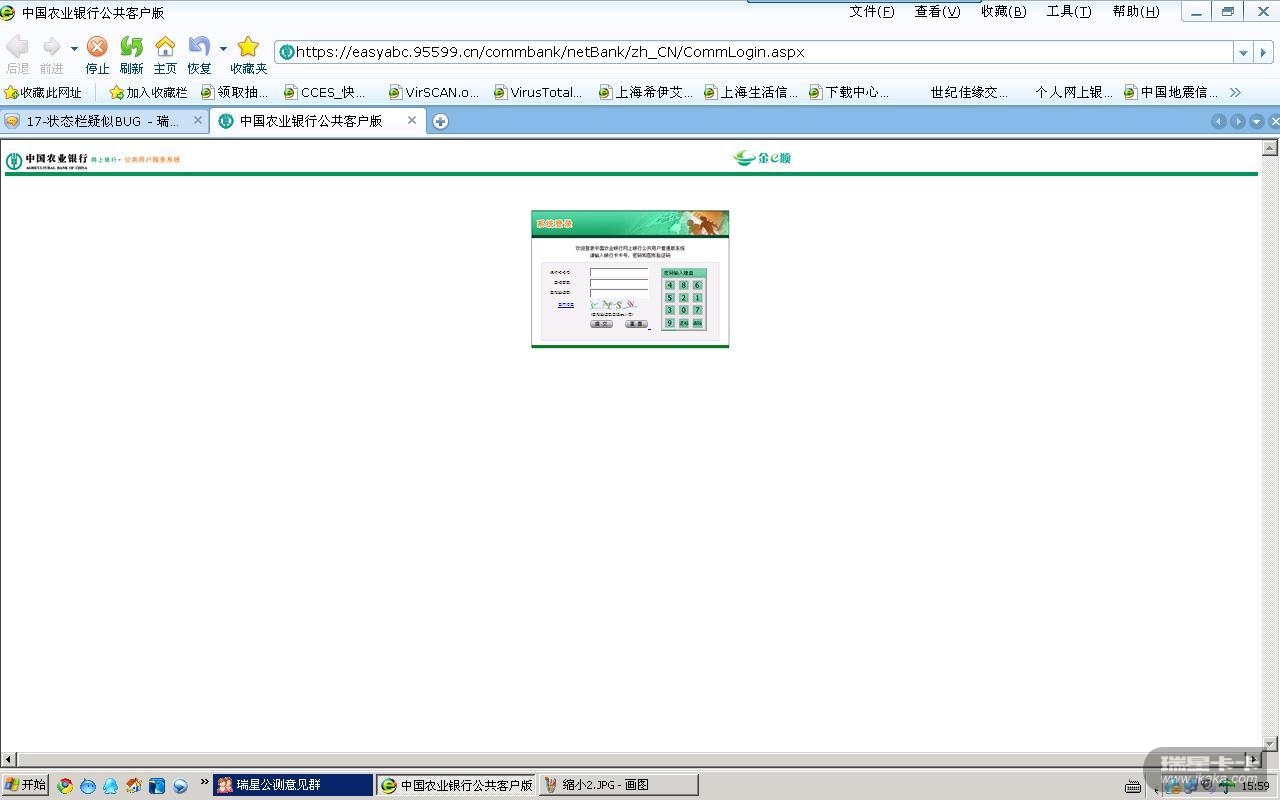This screenshot has width=1280, height=800.
Task: Click the captcha verification image
Action: pos(614,304)
